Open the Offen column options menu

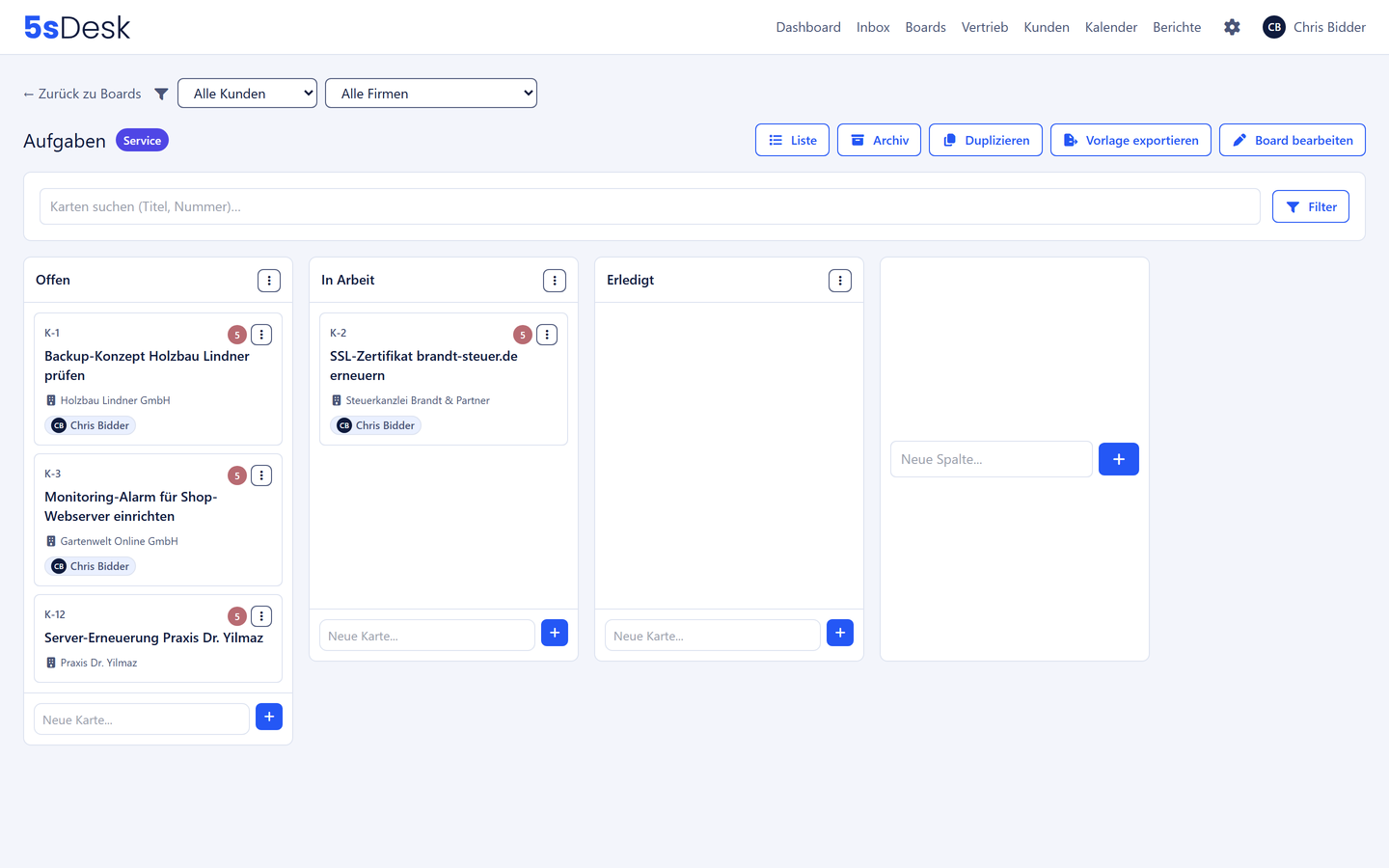tap(269, 281)
